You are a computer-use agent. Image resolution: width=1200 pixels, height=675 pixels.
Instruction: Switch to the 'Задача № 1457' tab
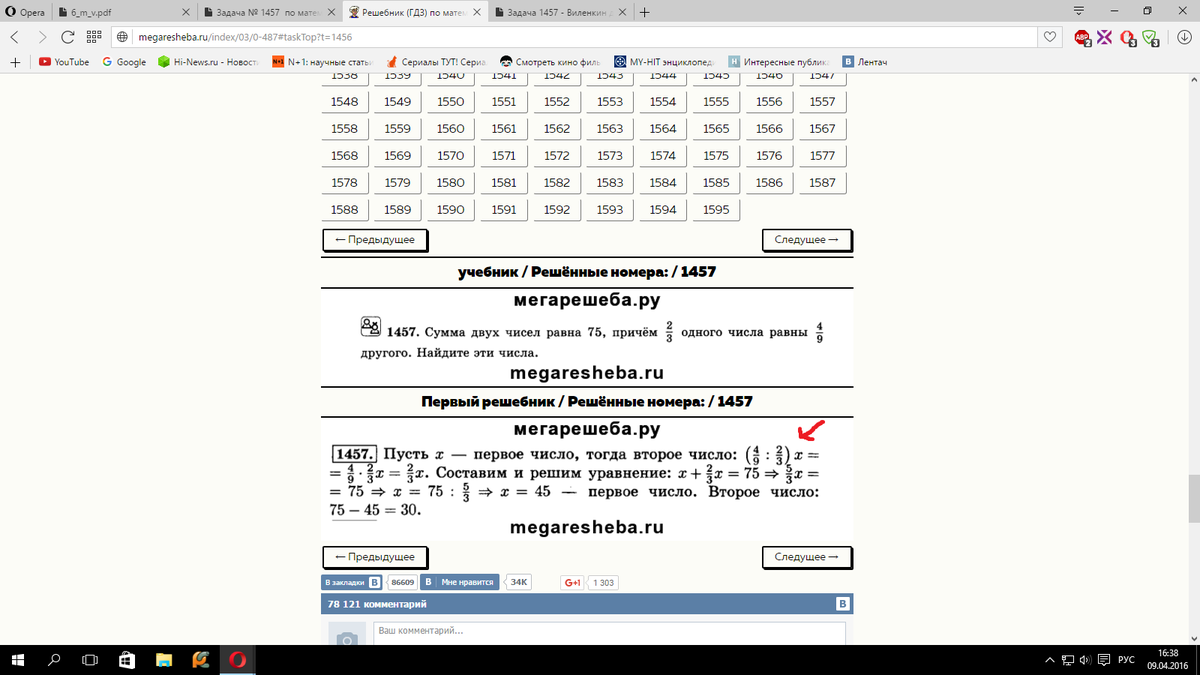tap(268, 13)
